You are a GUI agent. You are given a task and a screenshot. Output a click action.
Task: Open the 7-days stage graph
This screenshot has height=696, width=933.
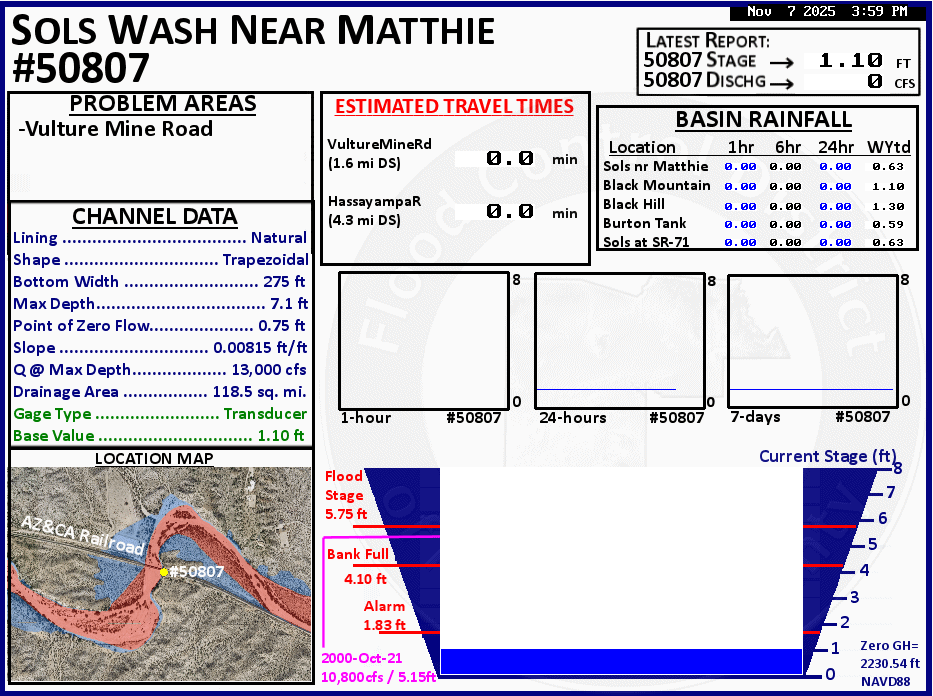(812, 340)
